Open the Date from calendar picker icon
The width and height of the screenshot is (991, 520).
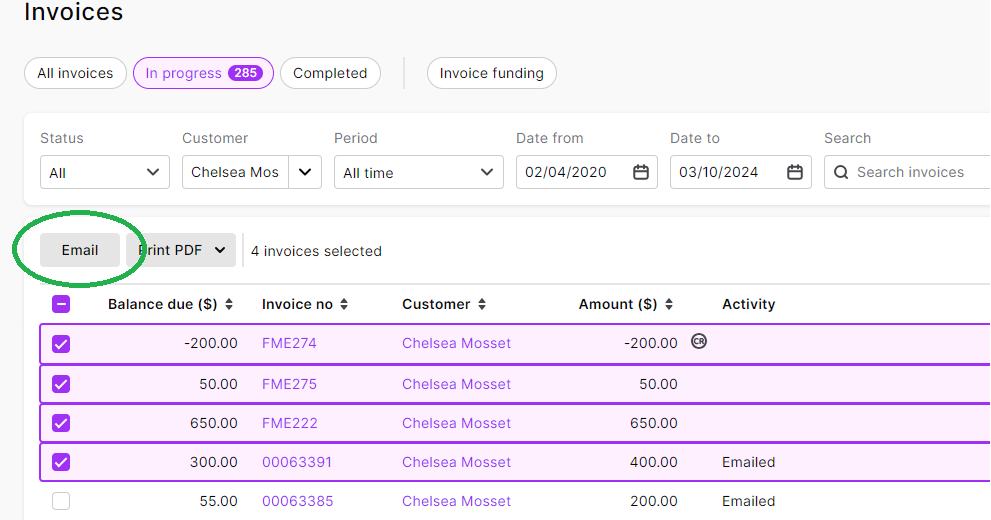[x=641, y=172]
